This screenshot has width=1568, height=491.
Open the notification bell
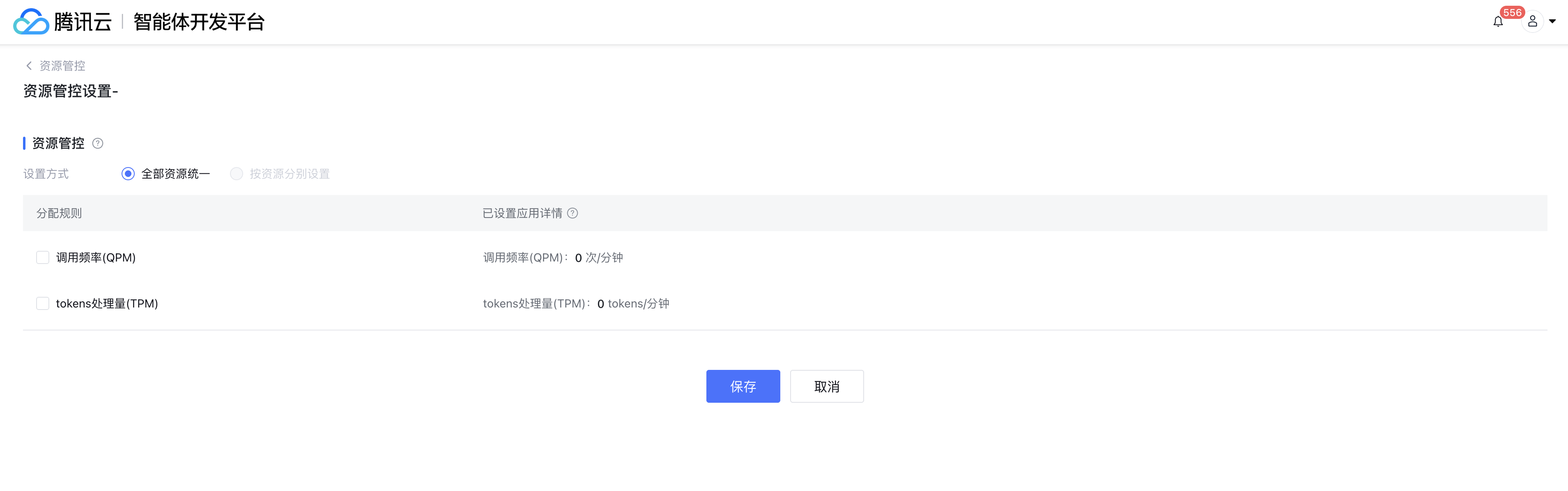pyautogui.click(x=1498, y=22)
